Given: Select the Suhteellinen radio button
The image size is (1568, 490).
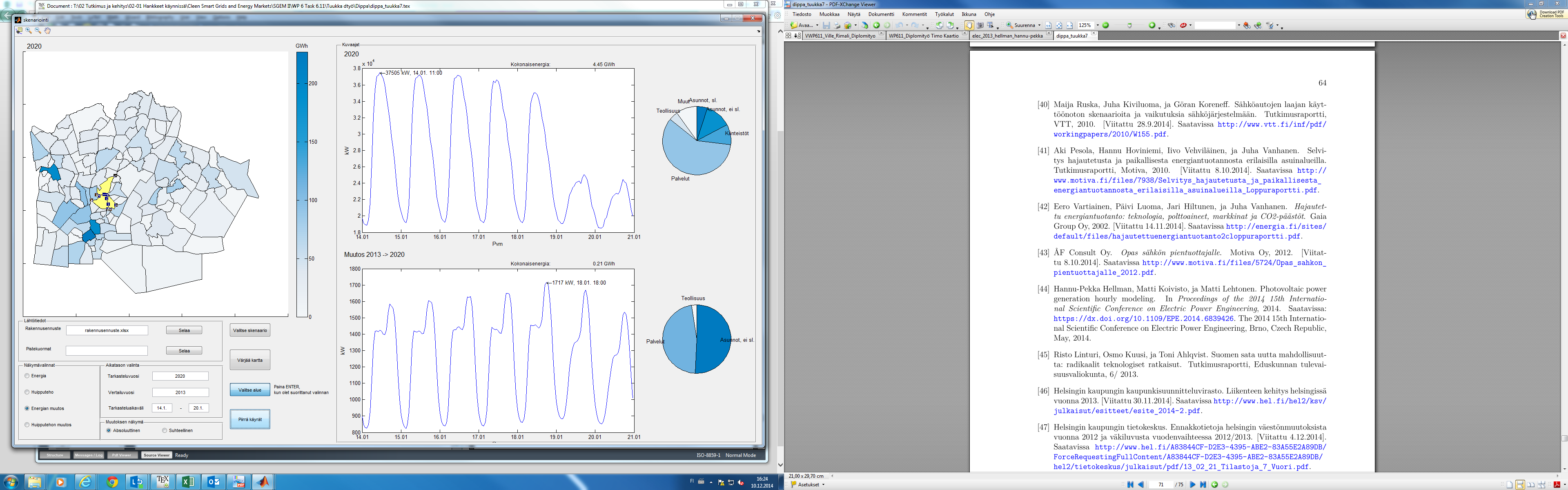Looking at the screenshot, I should (x=164, y=430).
